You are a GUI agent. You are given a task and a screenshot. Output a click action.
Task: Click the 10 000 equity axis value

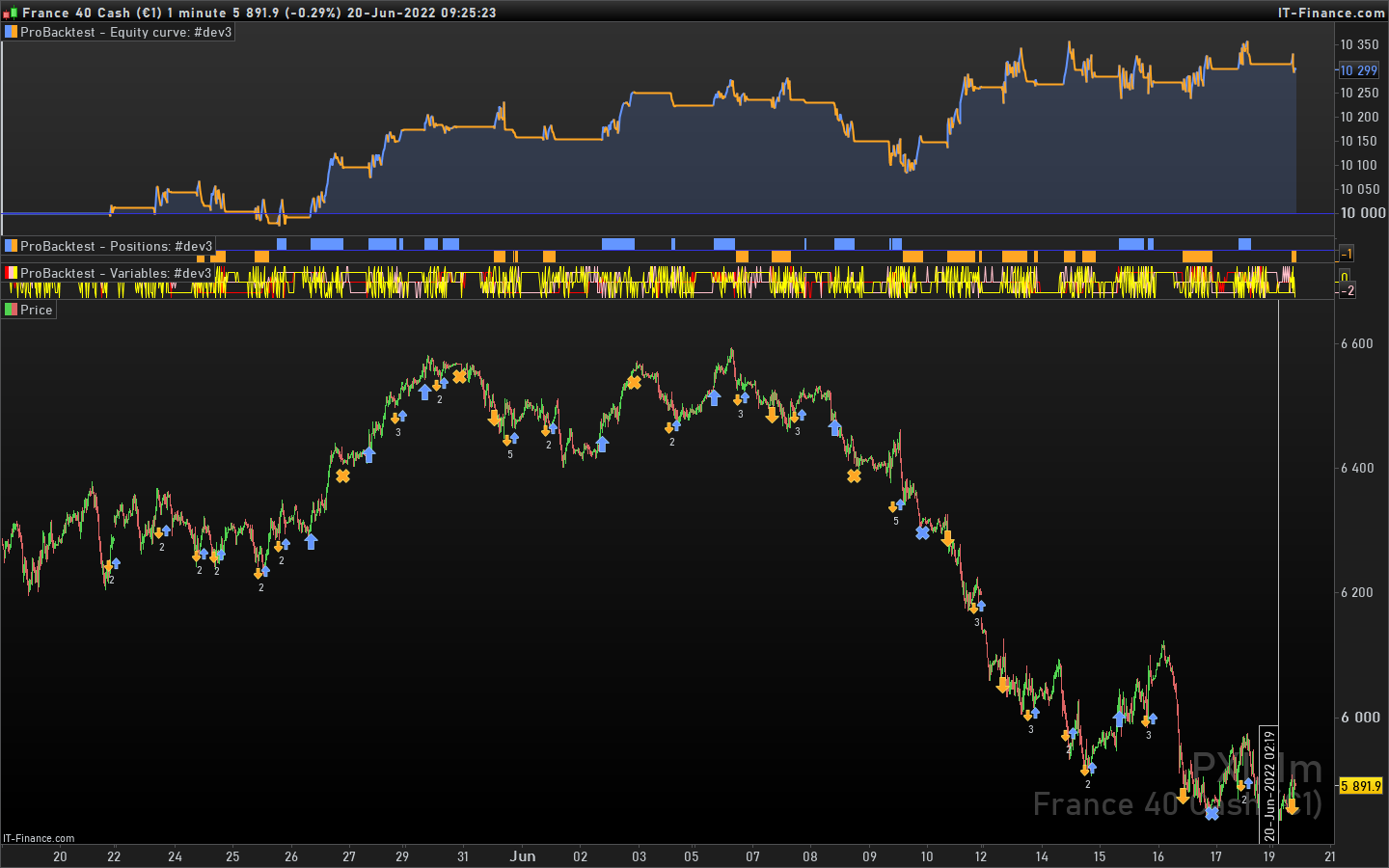coord(1362,213)
